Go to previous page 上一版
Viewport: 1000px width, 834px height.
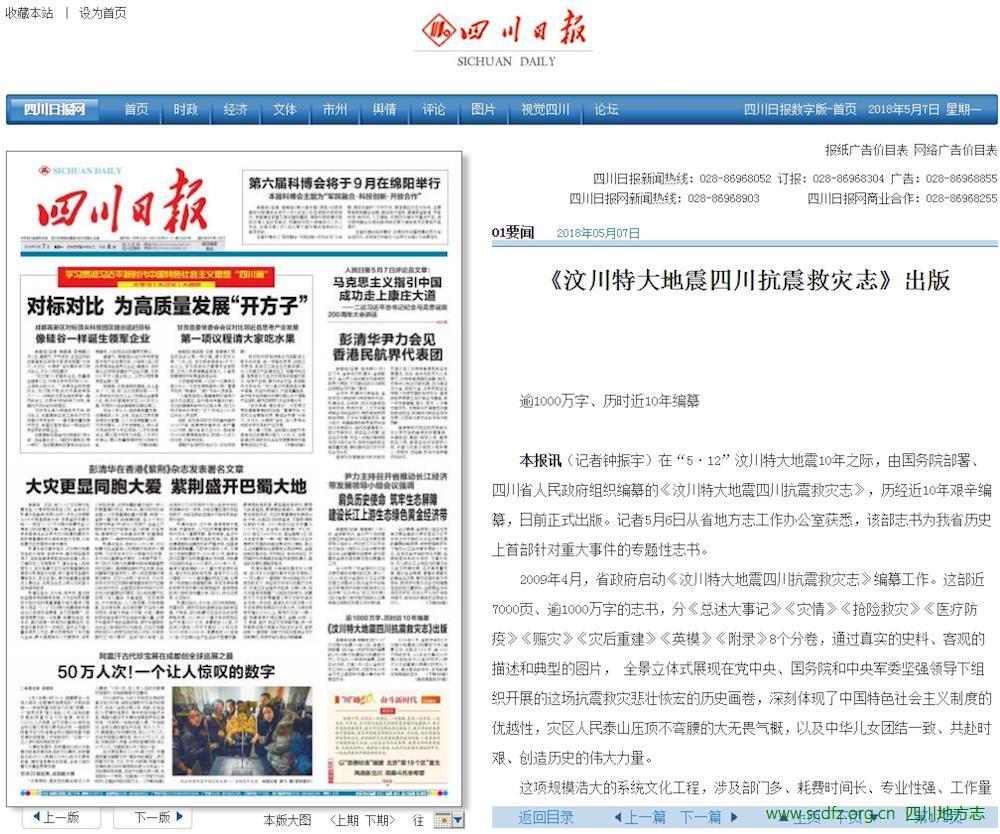coord(62,818)
